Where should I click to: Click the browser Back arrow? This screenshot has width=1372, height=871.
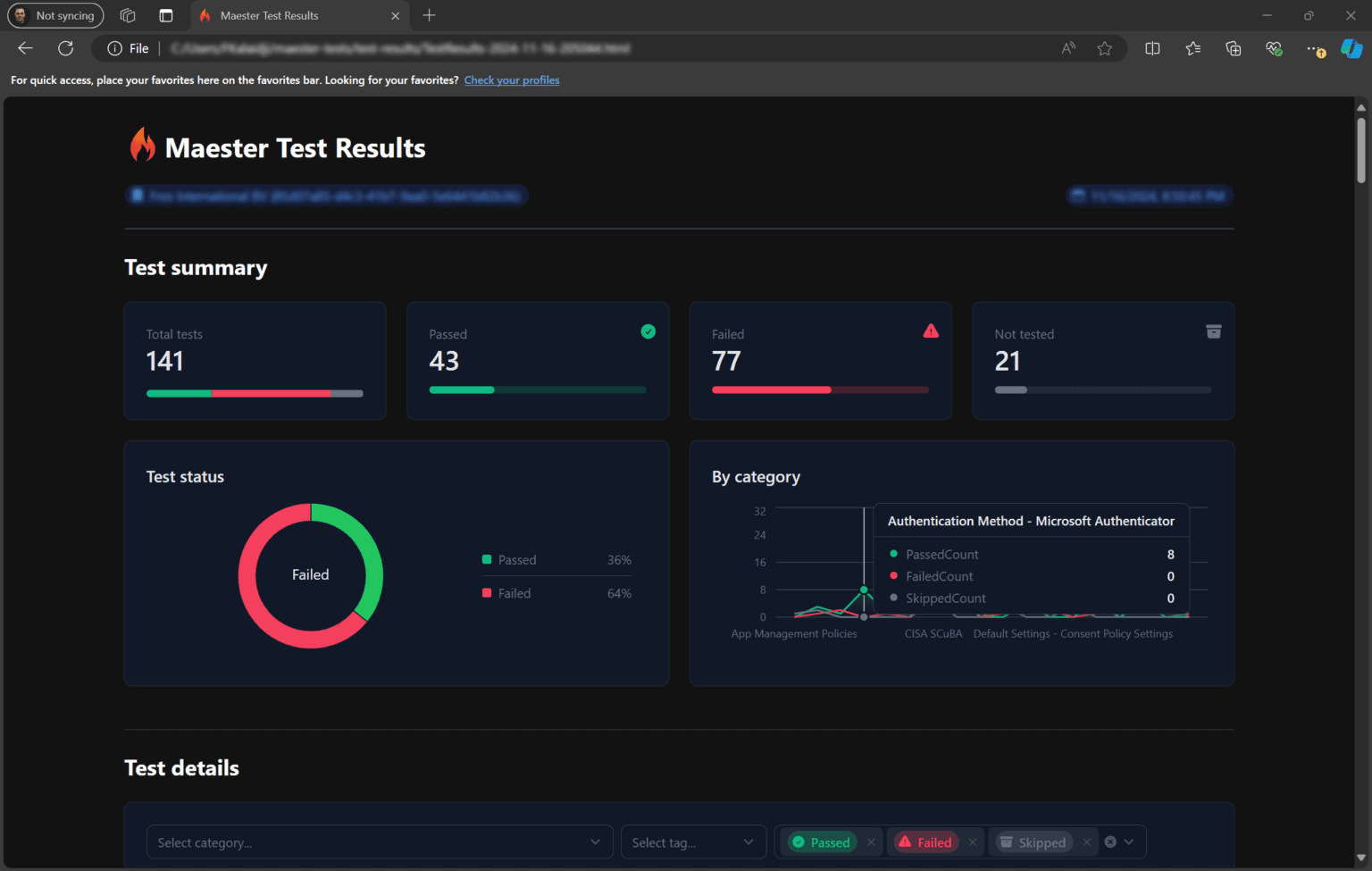[x=25, y=48]
